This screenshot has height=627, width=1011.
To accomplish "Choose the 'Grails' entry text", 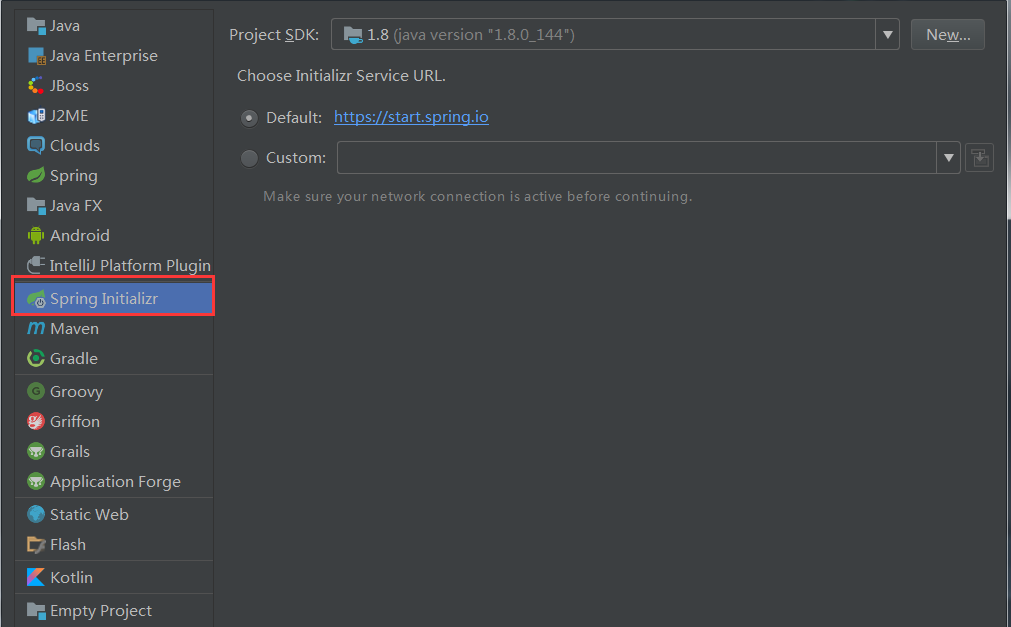I will point(70,452).
